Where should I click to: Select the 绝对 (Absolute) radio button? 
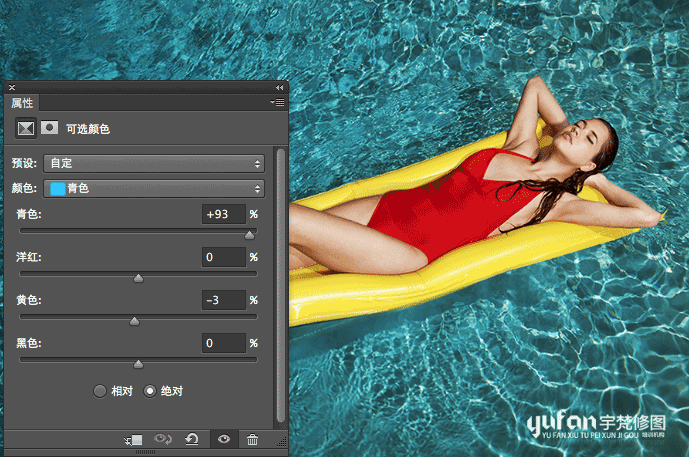151,391
